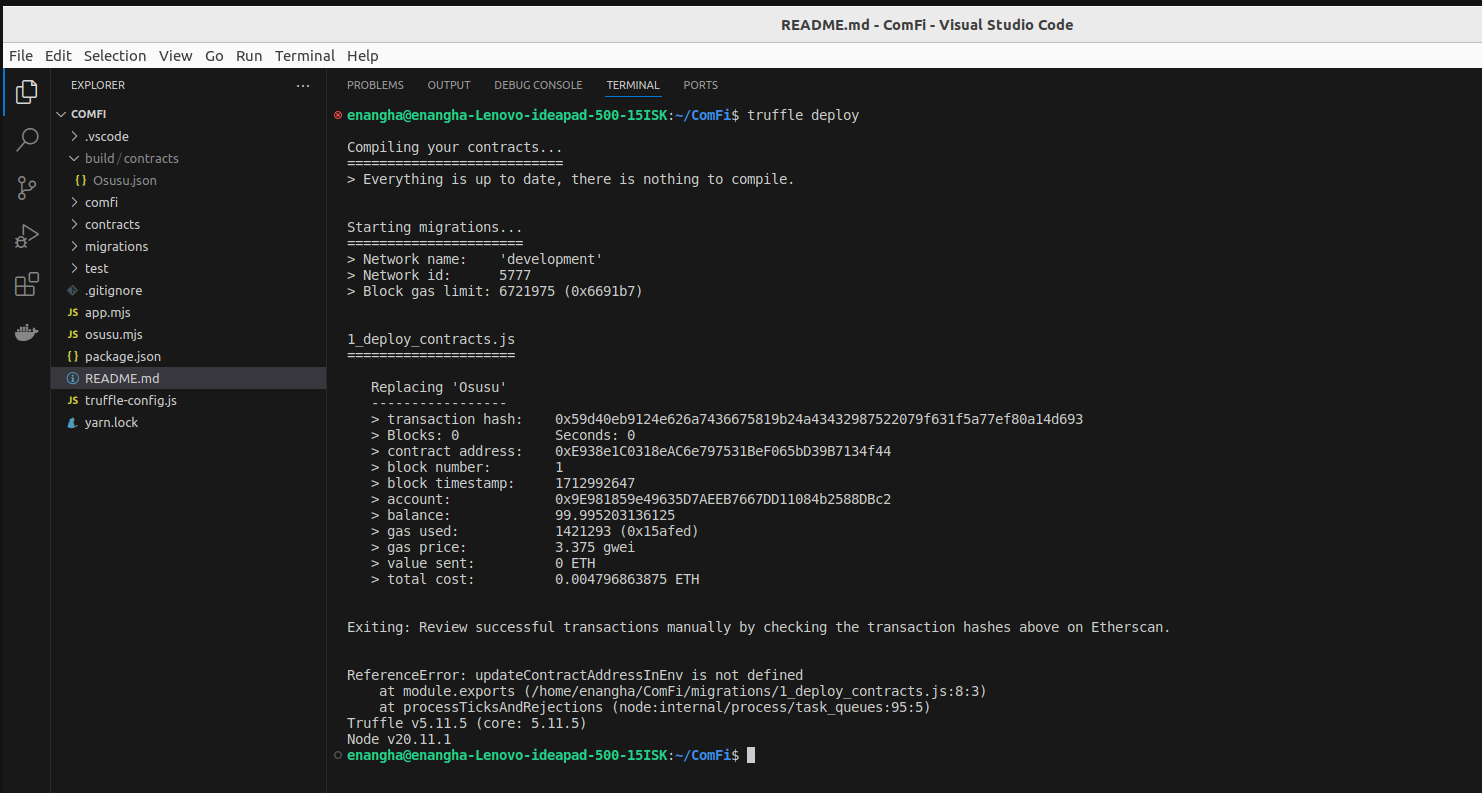
Task: Click the account address value
Action: (723, 499)
